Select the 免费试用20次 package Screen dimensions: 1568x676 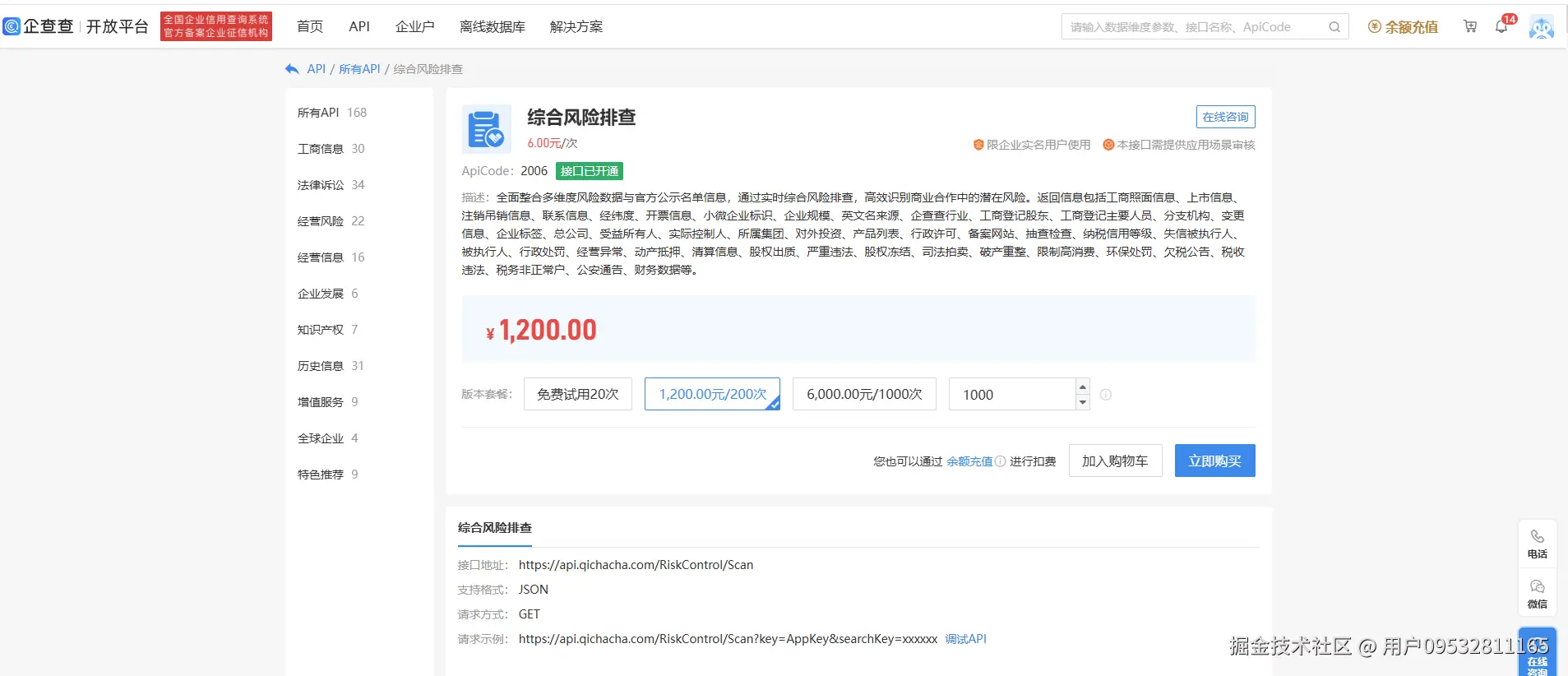578,394
